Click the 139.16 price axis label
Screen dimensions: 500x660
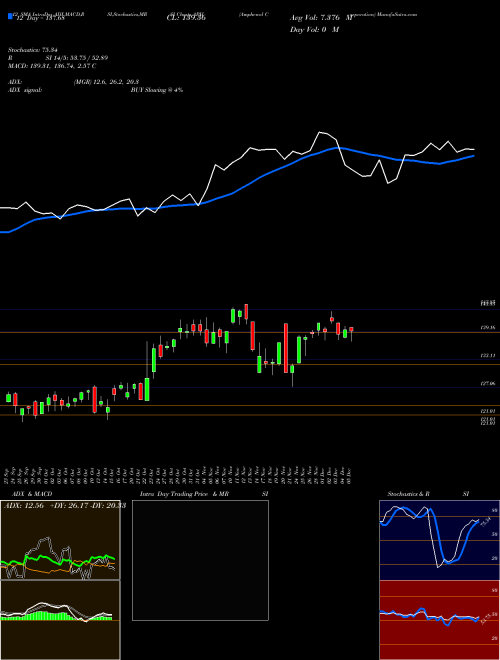[x=487, y=327]
